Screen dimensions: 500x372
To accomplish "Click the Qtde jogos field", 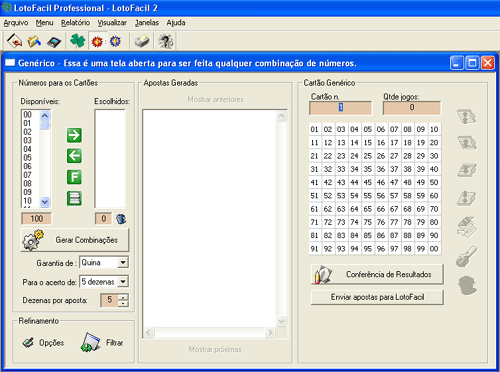I will 412,108.
